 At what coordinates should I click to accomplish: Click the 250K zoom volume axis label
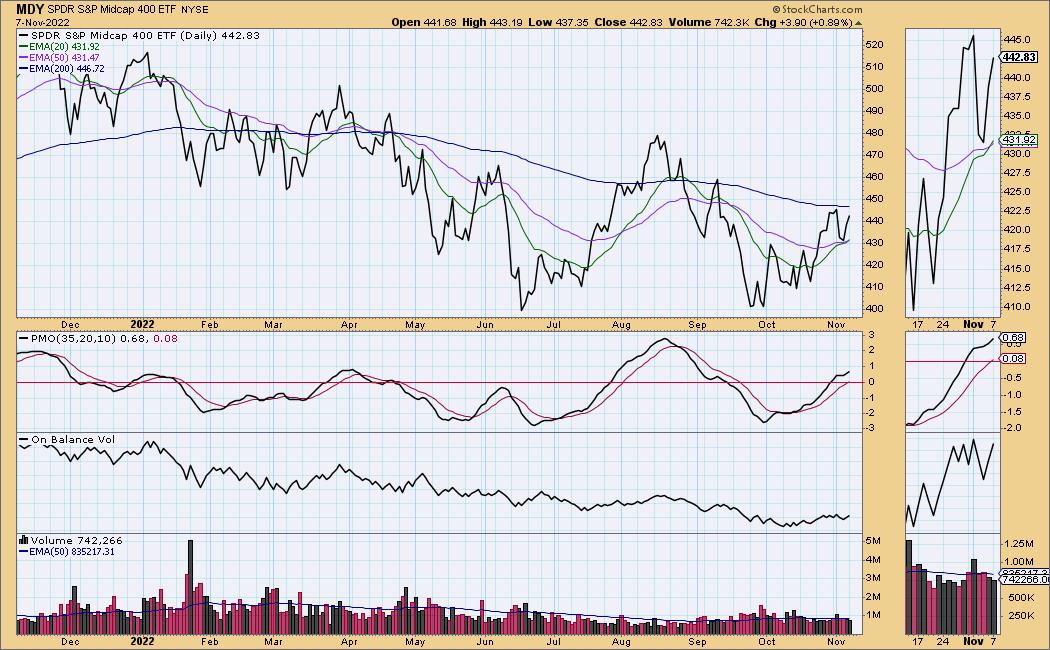pyautogui.click(x=1021, y=616)
